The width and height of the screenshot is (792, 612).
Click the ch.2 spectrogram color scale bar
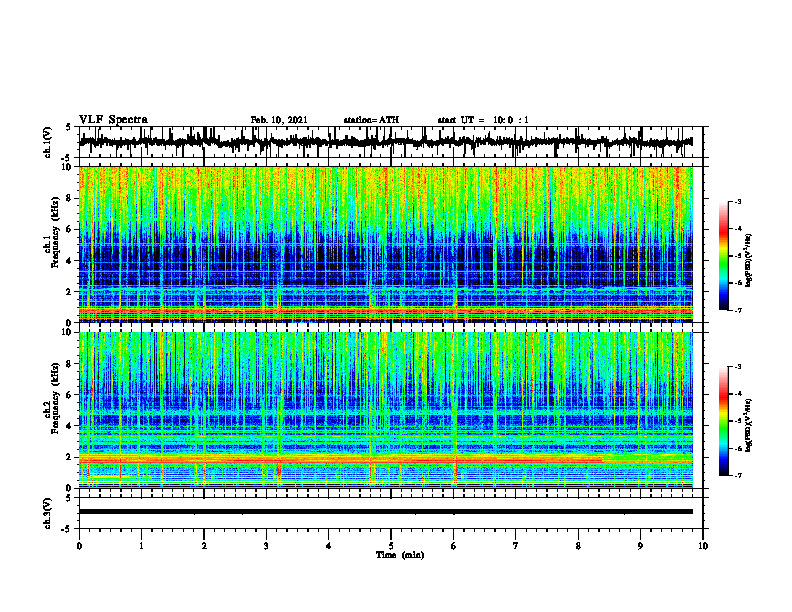point(724,421)
